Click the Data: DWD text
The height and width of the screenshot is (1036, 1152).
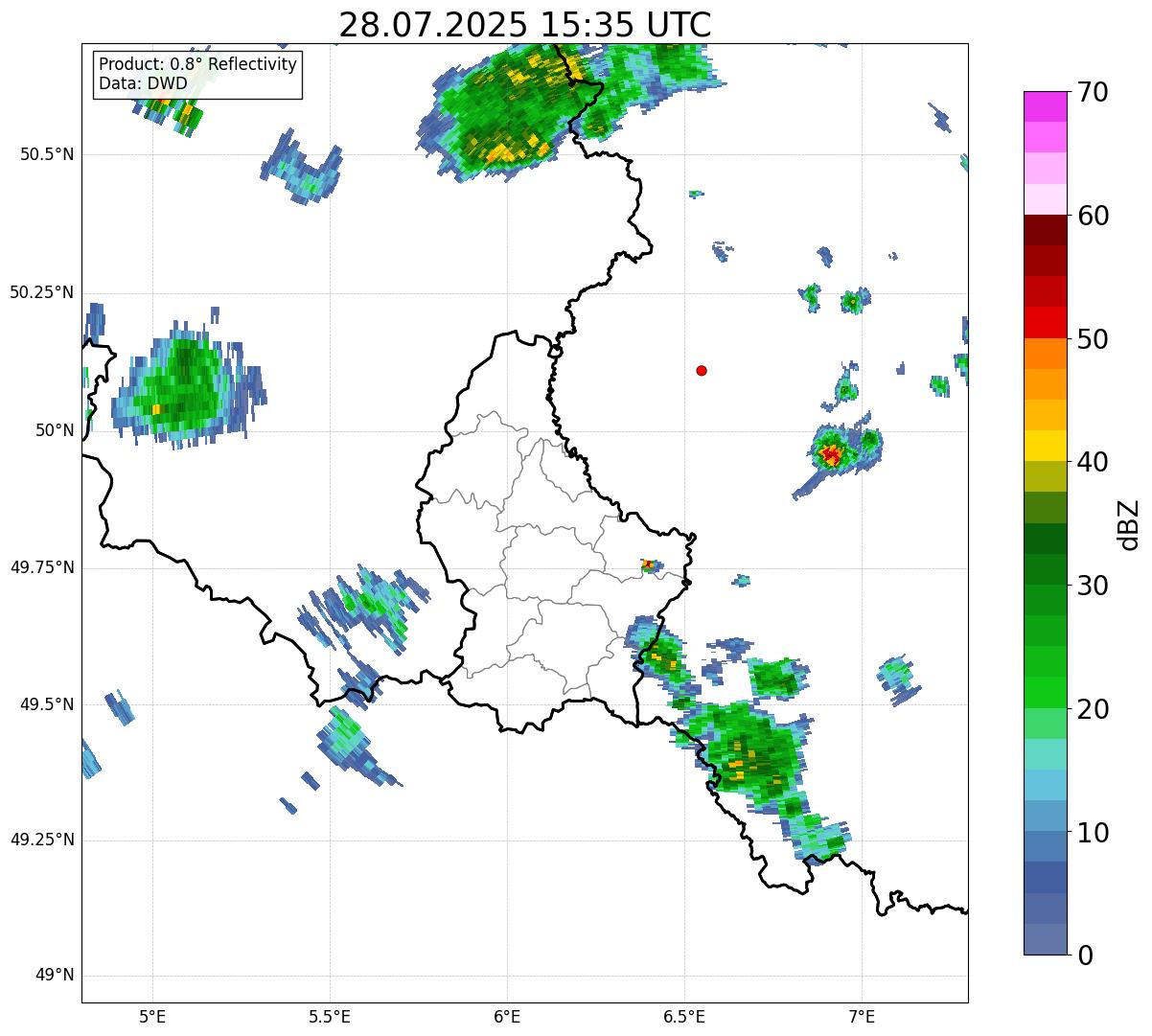pyautogui.click(x=144, y=83)
